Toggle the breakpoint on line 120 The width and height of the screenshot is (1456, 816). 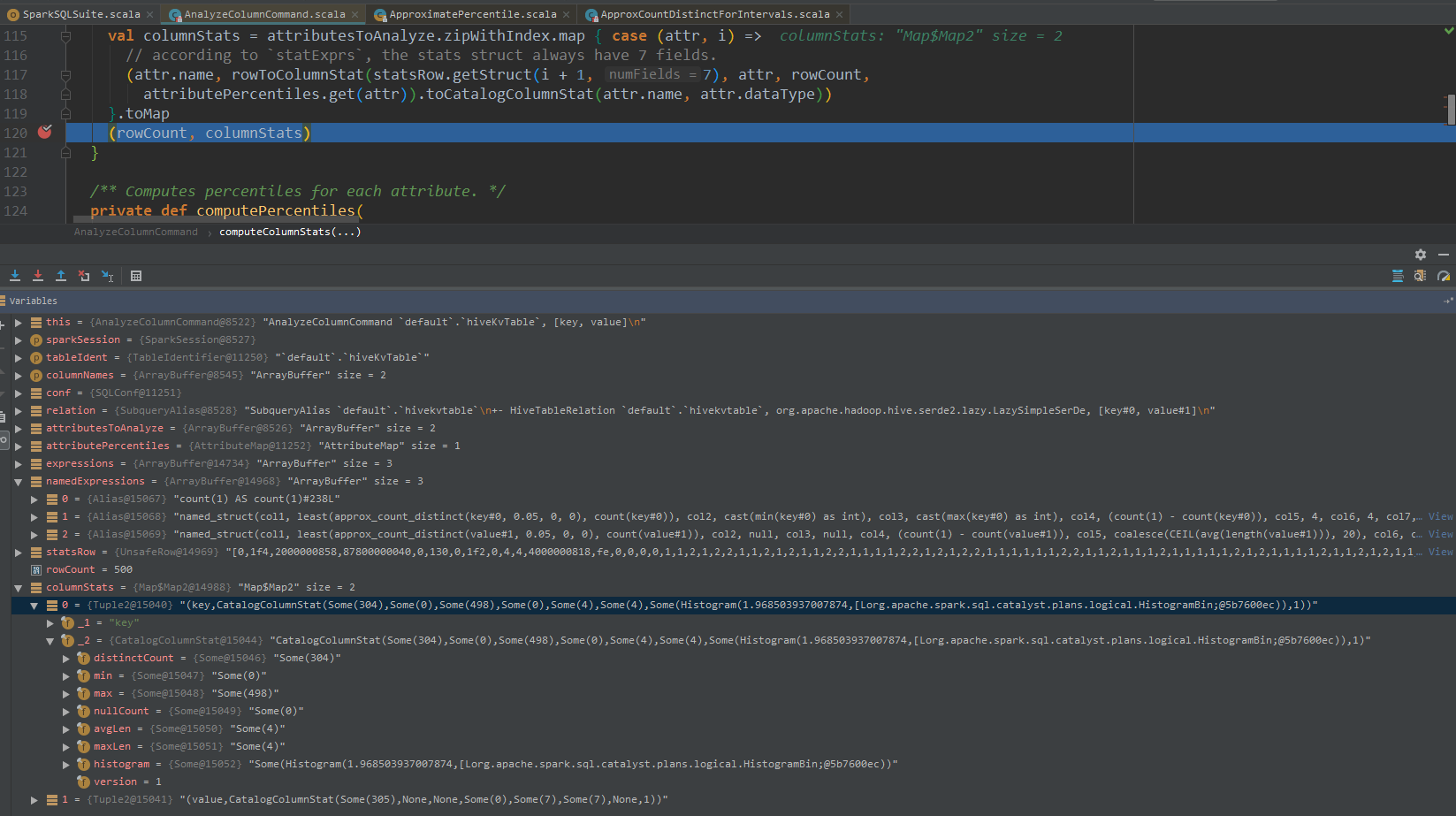tap(45, 133)
